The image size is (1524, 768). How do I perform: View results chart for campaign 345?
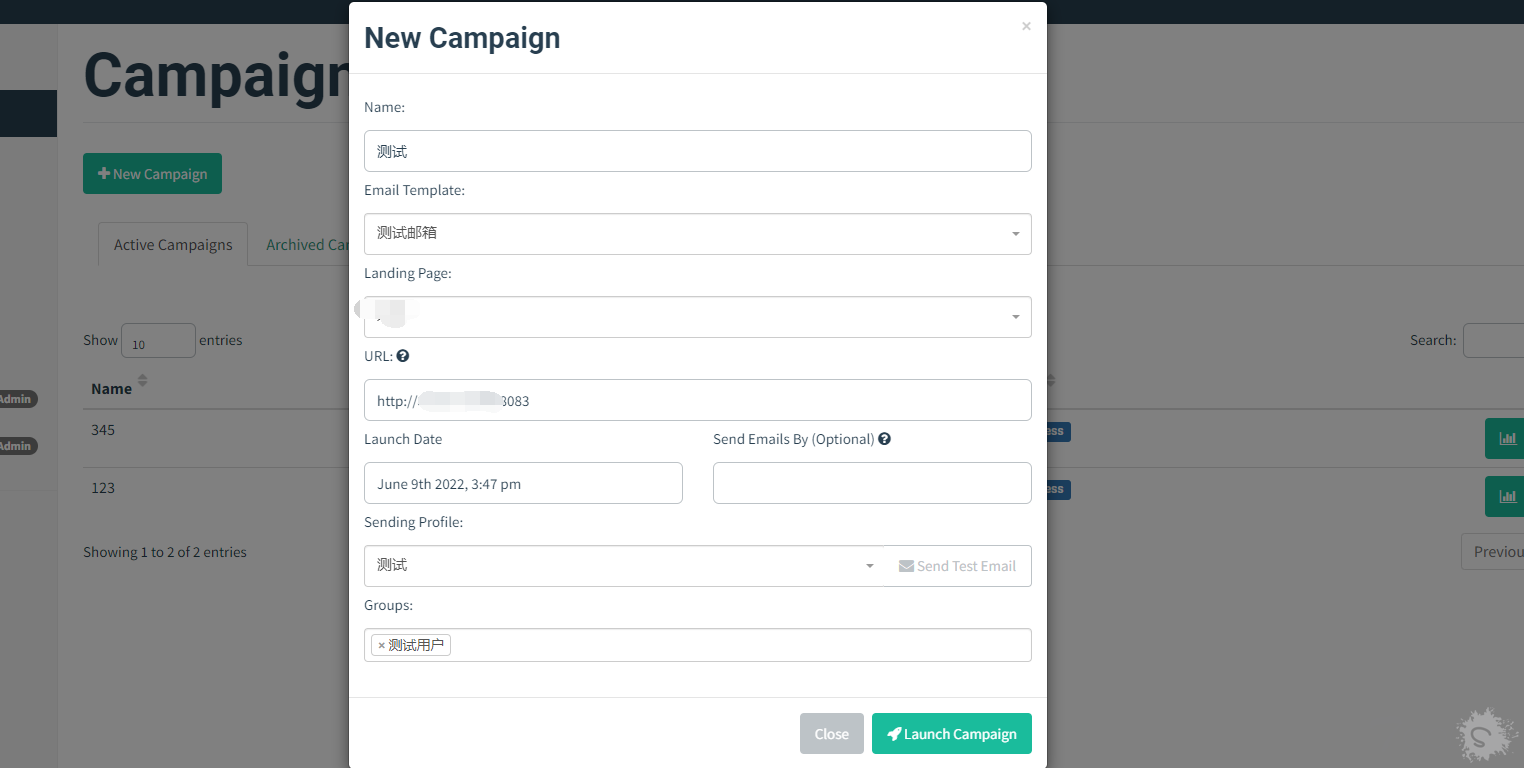pyautogui.click(x=1505, y=438)
